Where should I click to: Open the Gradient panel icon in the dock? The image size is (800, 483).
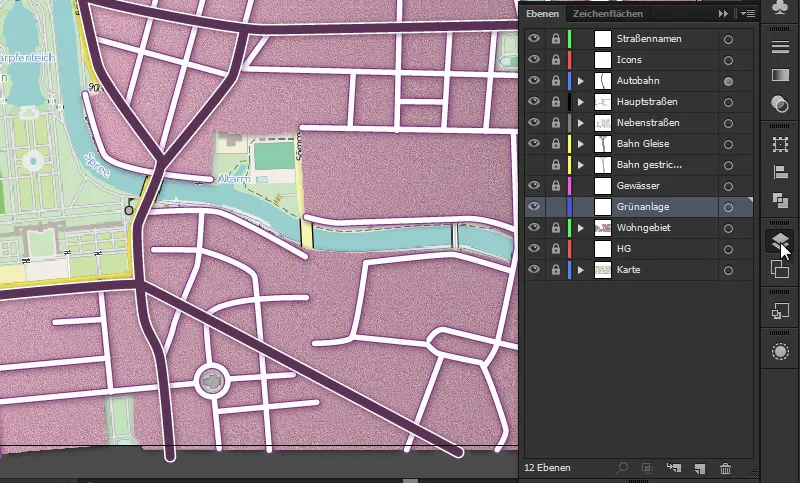pos(780,75)
